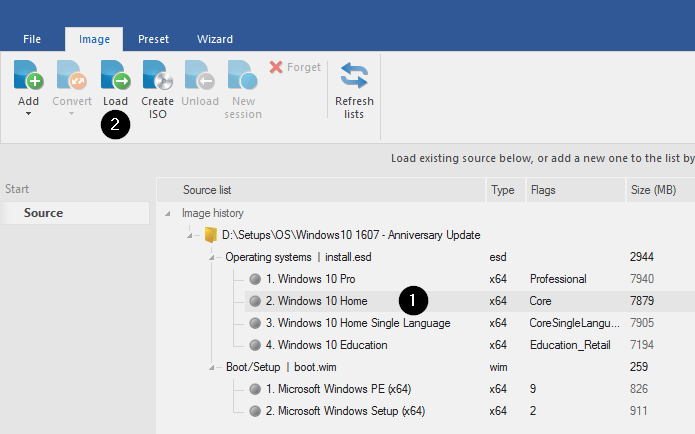Viewport: 695px width, 434px height.
Task: Collapse the Image history node
Action: [168, 214]
